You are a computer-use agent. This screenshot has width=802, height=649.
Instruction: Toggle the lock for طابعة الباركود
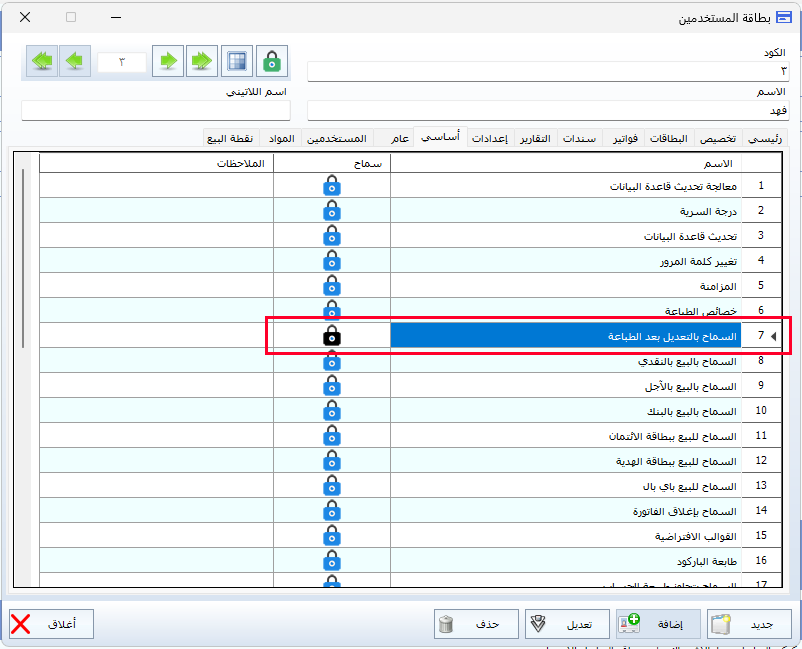click(x=332, y=561)
